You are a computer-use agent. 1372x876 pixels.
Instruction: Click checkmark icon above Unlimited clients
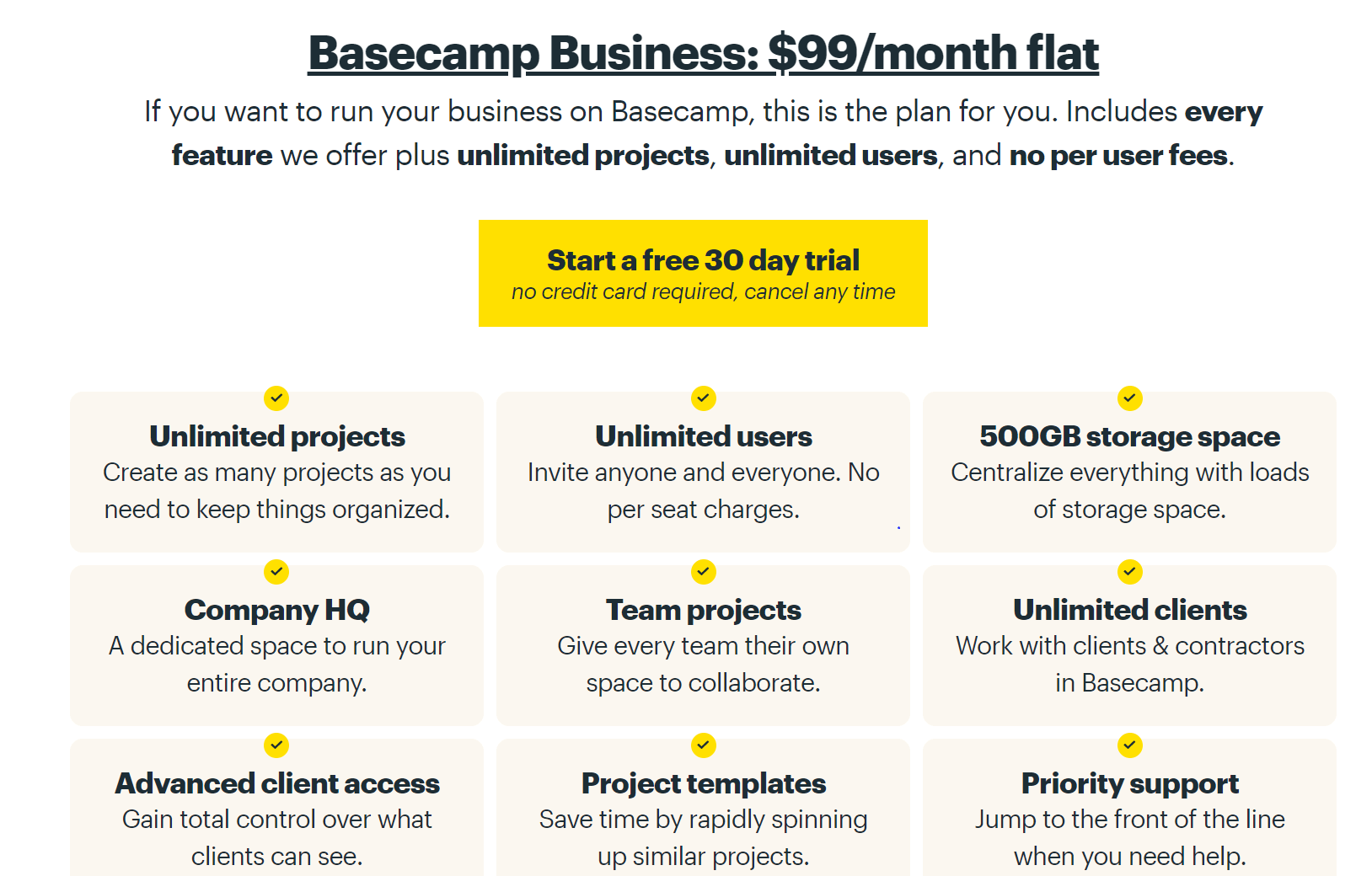coord(1130,572)
